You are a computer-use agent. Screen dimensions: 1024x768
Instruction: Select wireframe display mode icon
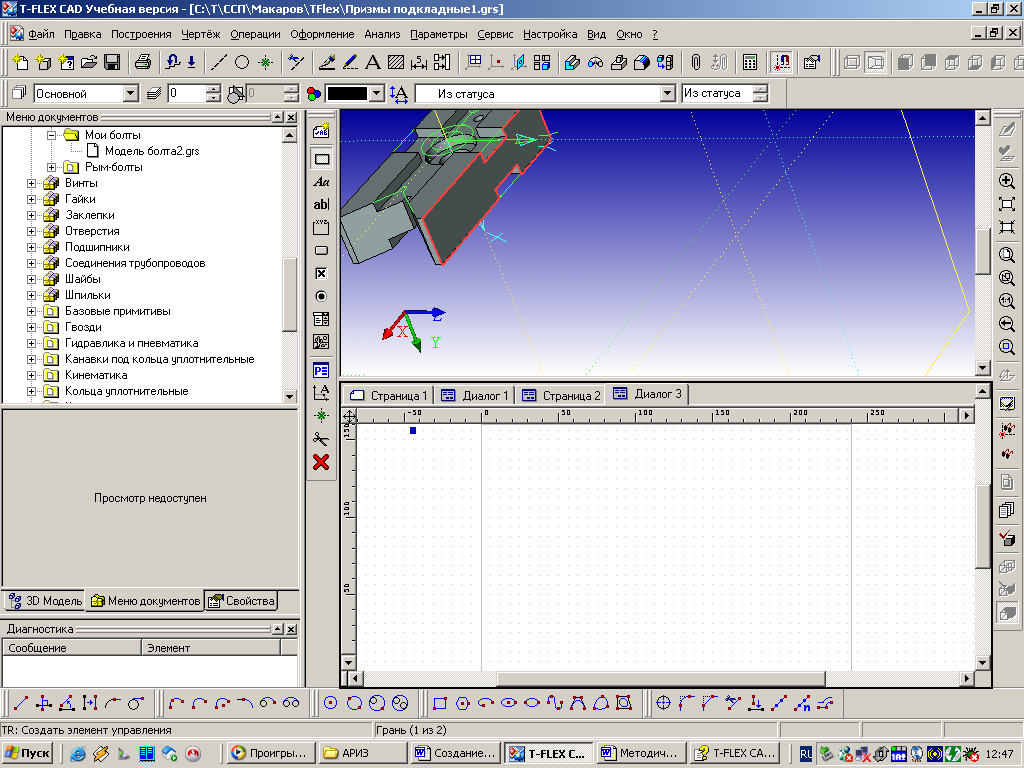click(852, 62)
